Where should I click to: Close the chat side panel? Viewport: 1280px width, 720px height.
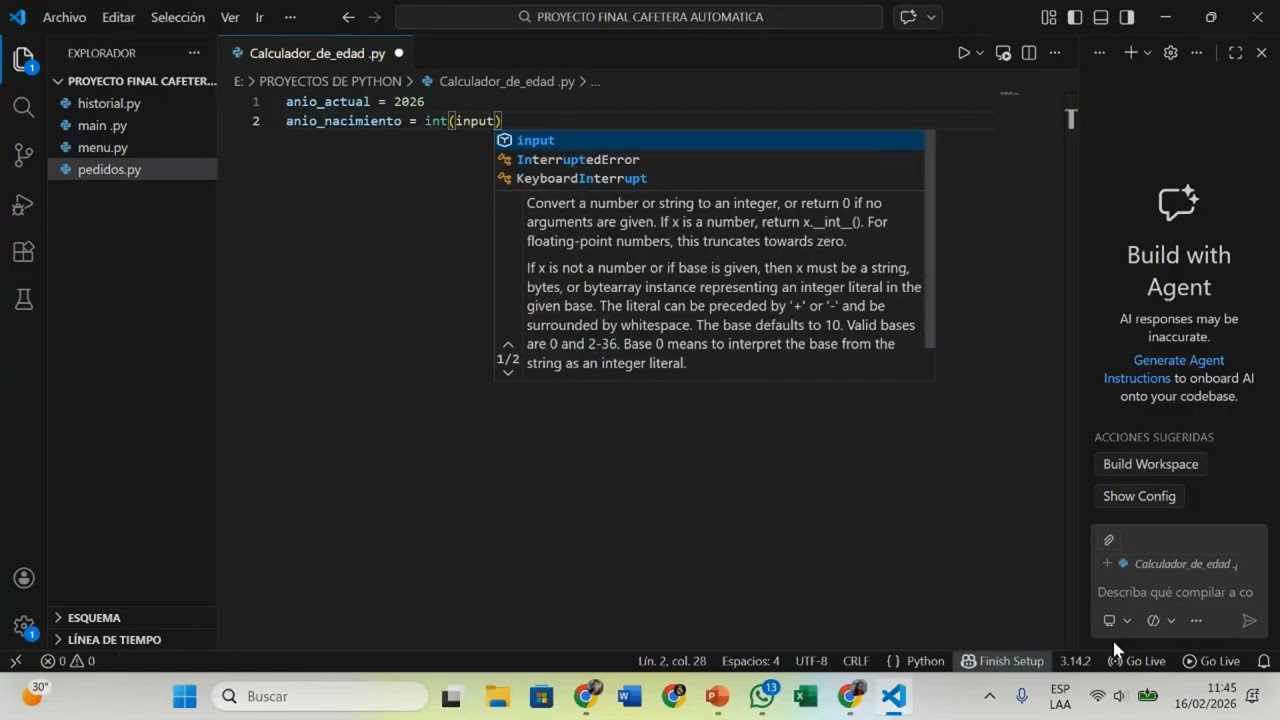[1261, 53]
